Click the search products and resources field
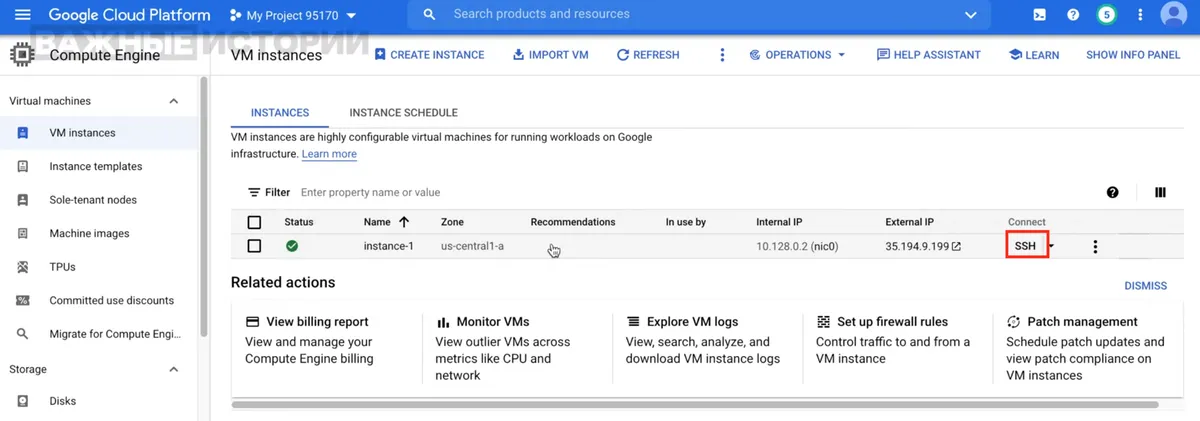The image size is (1200, 421). [x=700, y=15]
